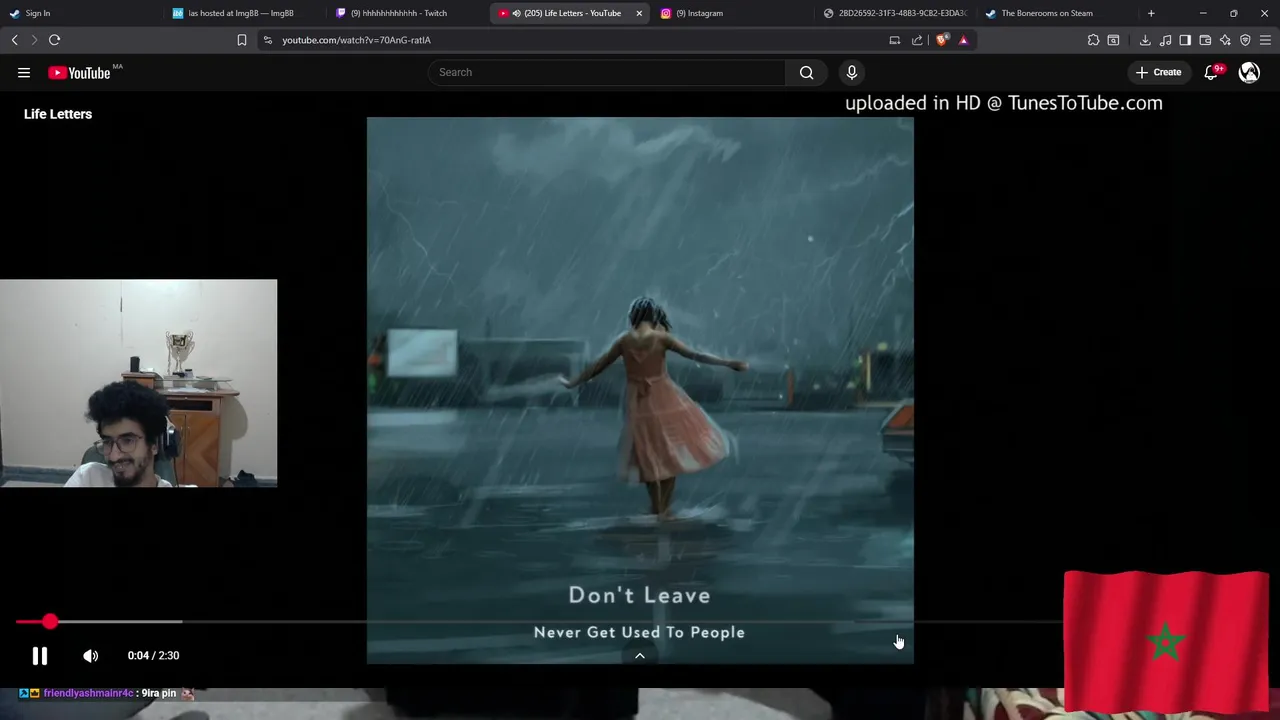Focus the YouTube search field
The image size is (1280, 720).
[x=607, y=72]
